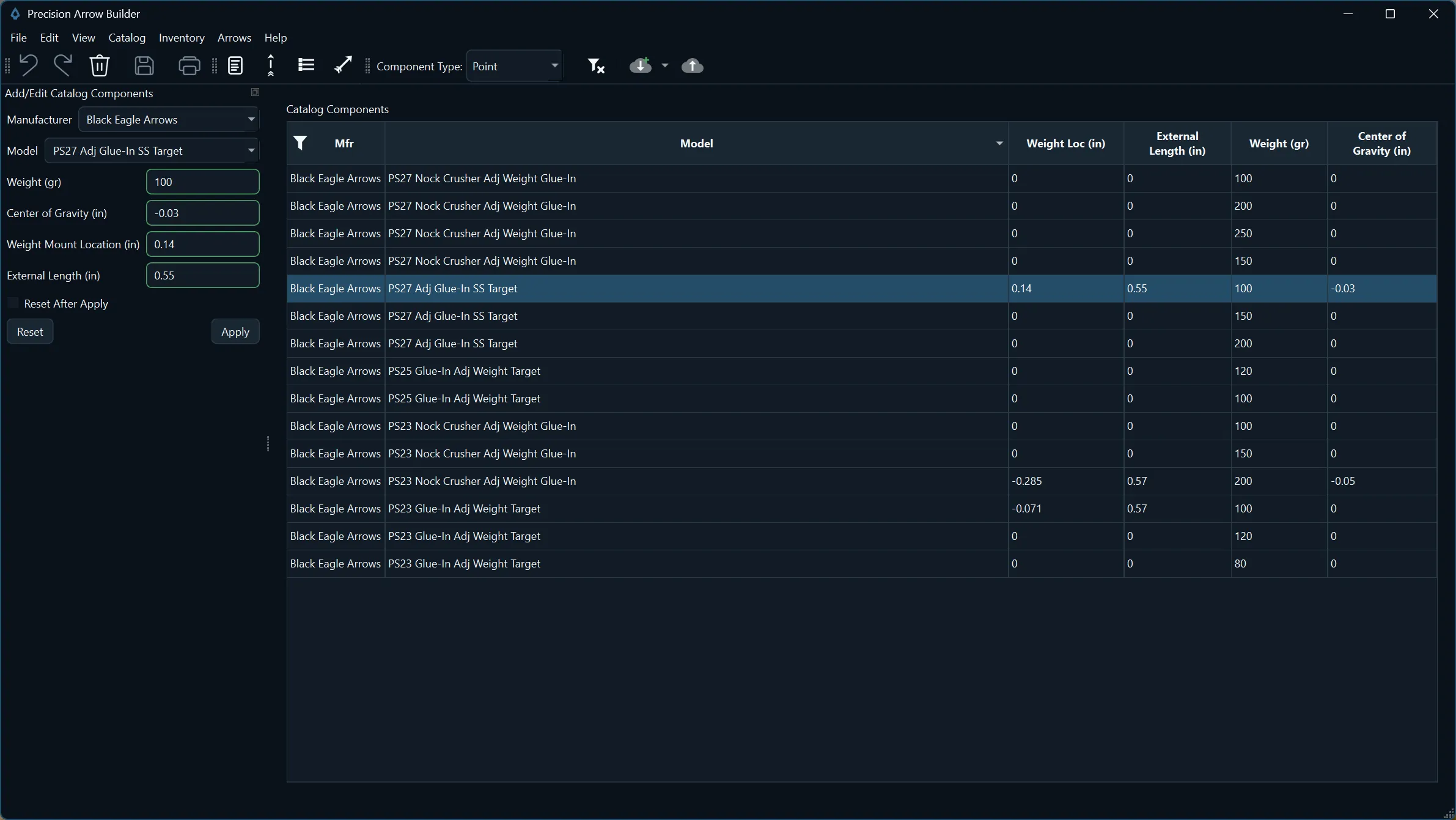Image resolution: width=1456 pixels, height=820 pixels.
Task: Open the Arrows menu
Action: point(235,37)
